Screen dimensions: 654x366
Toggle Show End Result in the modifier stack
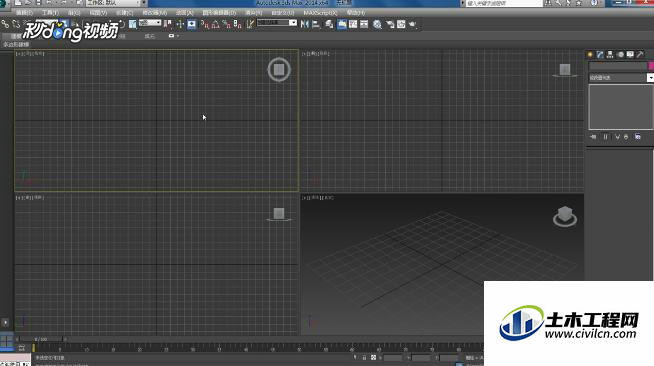(605, 137)
